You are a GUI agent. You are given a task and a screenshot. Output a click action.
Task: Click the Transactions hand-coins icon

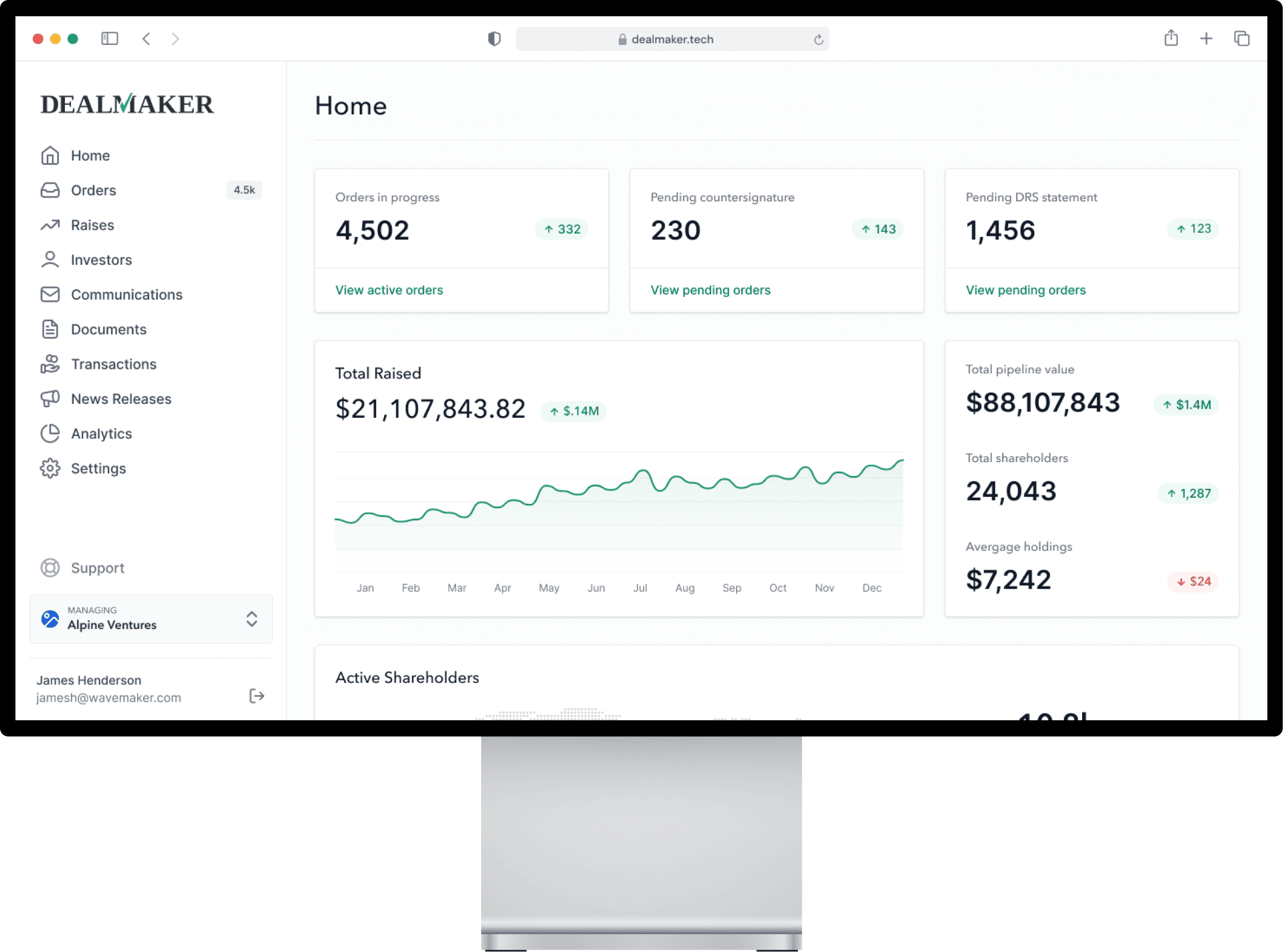(50, 364)
